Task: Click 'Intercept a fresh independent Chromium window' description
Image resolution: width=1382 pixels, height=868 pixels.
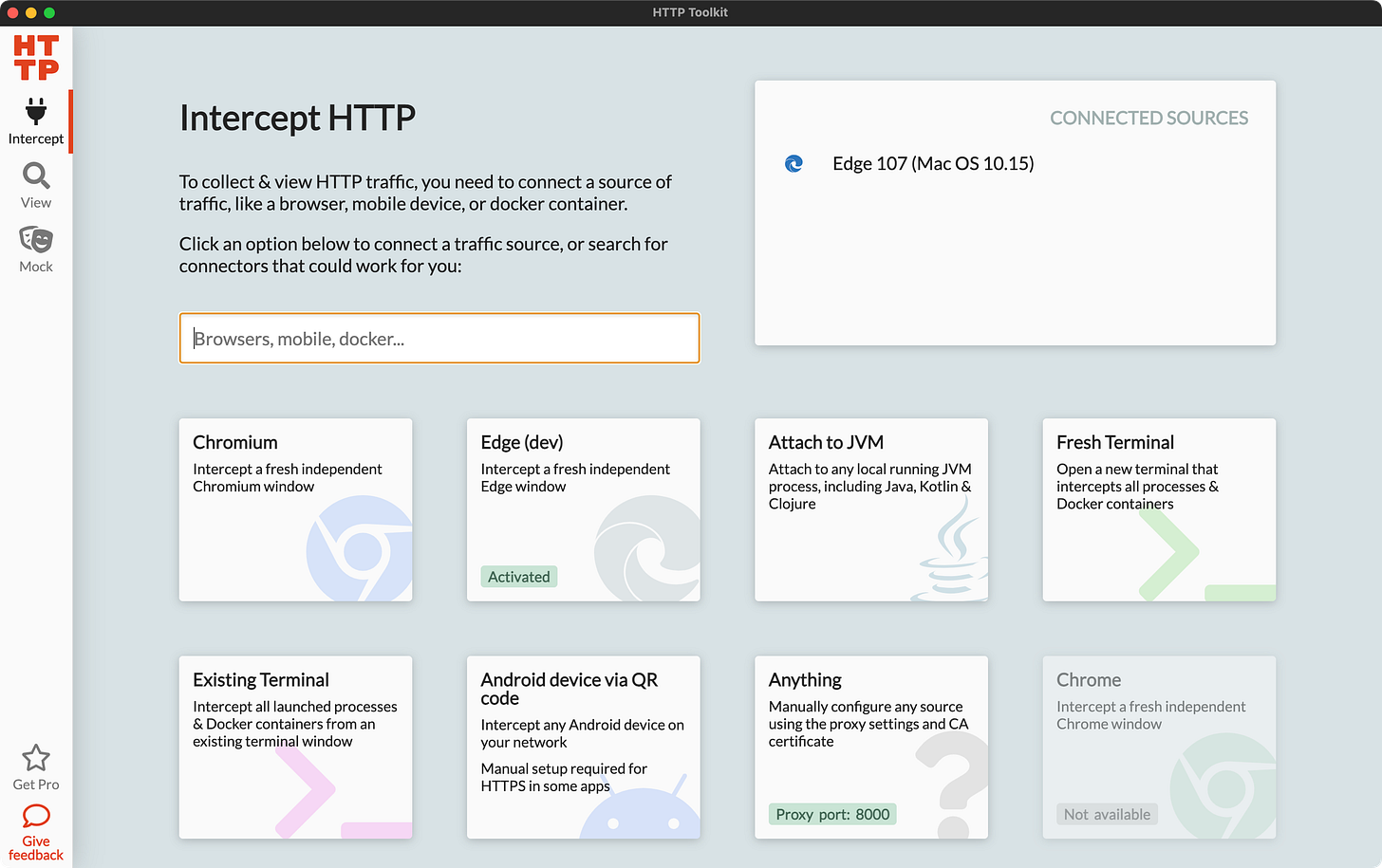Action: point(288,477)
